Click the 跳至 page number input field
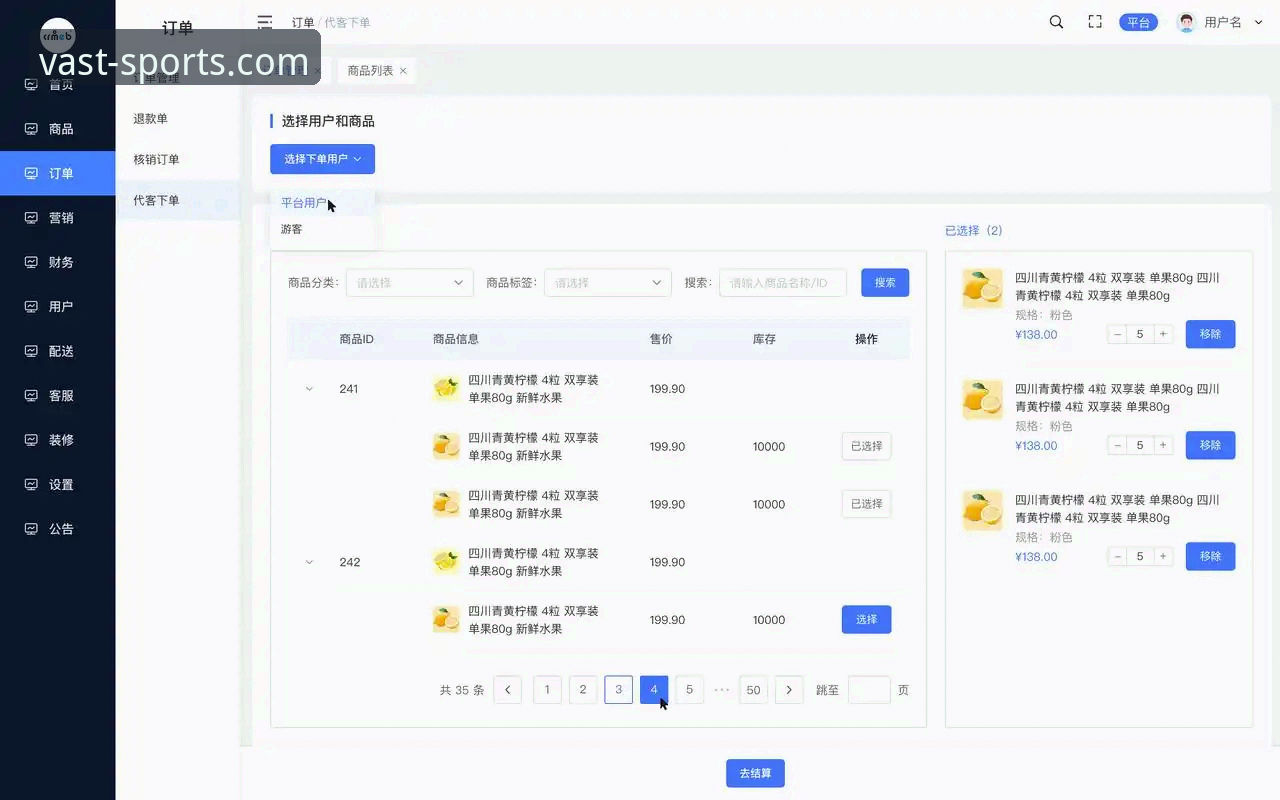Viewport: 1280px width, 800px height. pyautogui.click(x=868, y=689)
